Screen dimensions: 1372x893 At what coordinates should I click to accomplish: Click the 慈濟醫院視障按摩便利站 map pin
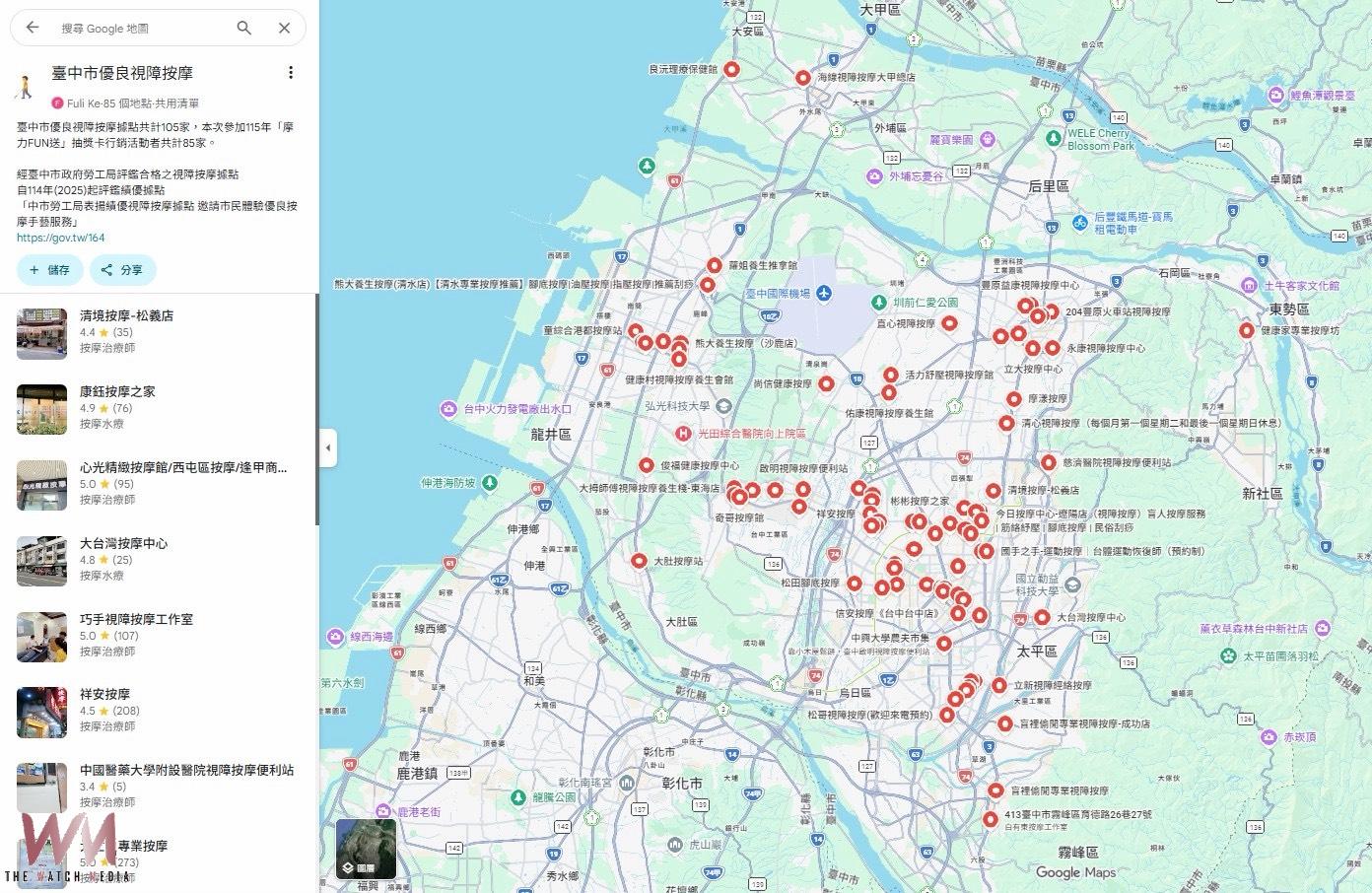click(x=1049, y=461)
